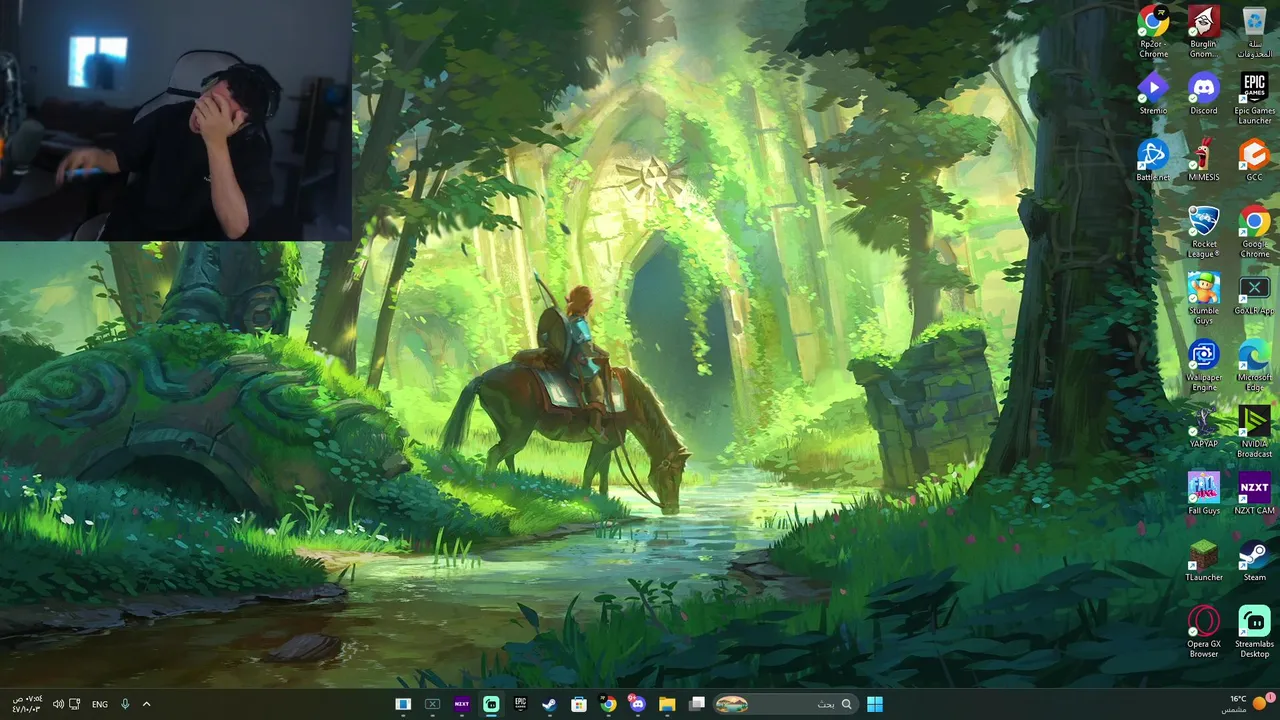Select the MIMESIS desktop icon
1280x720 pixels.
tap(1204, 160)
